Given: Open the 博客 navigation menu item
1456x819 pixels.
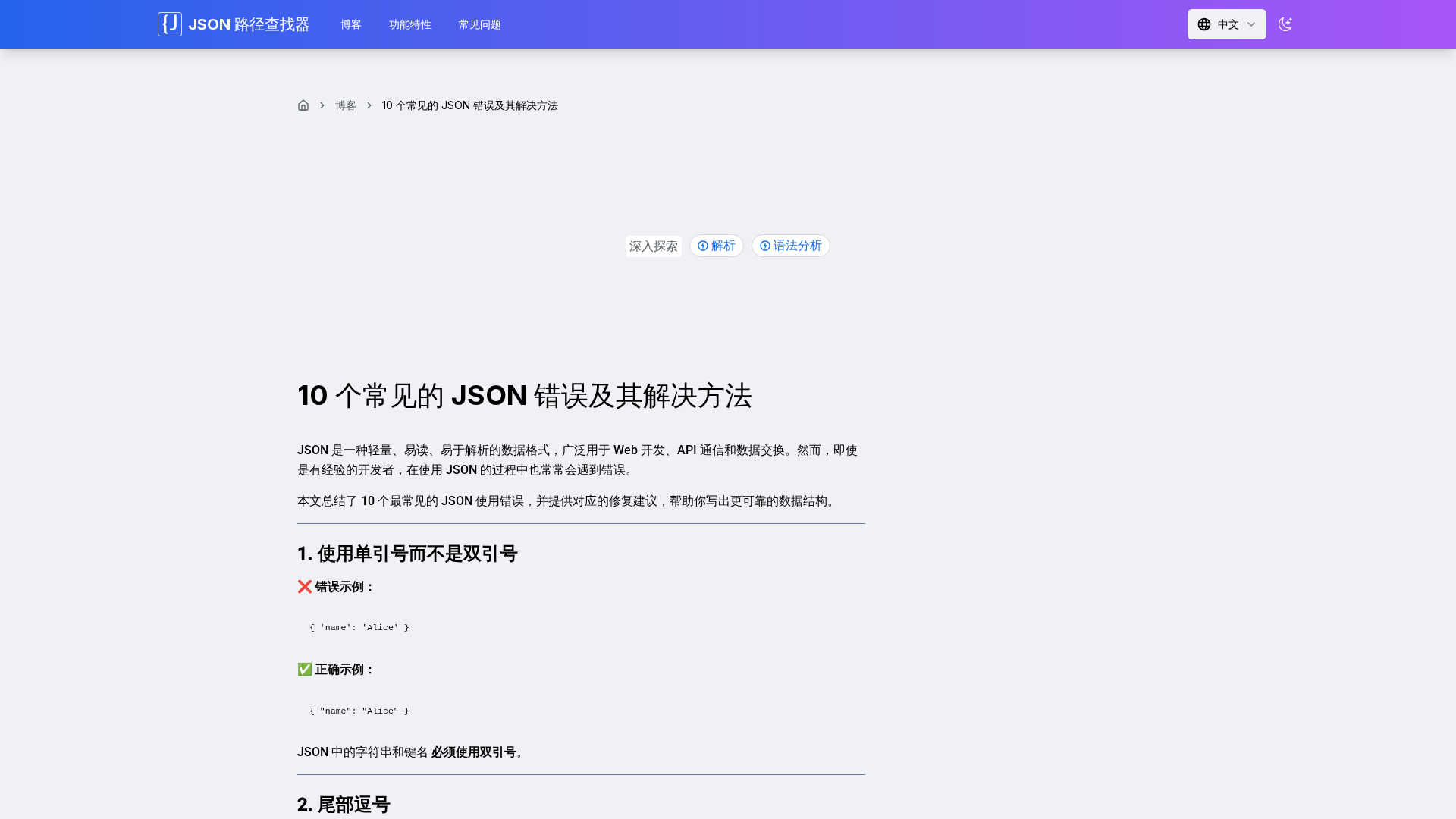Looking at the screenshot, I should pos(350,24).
